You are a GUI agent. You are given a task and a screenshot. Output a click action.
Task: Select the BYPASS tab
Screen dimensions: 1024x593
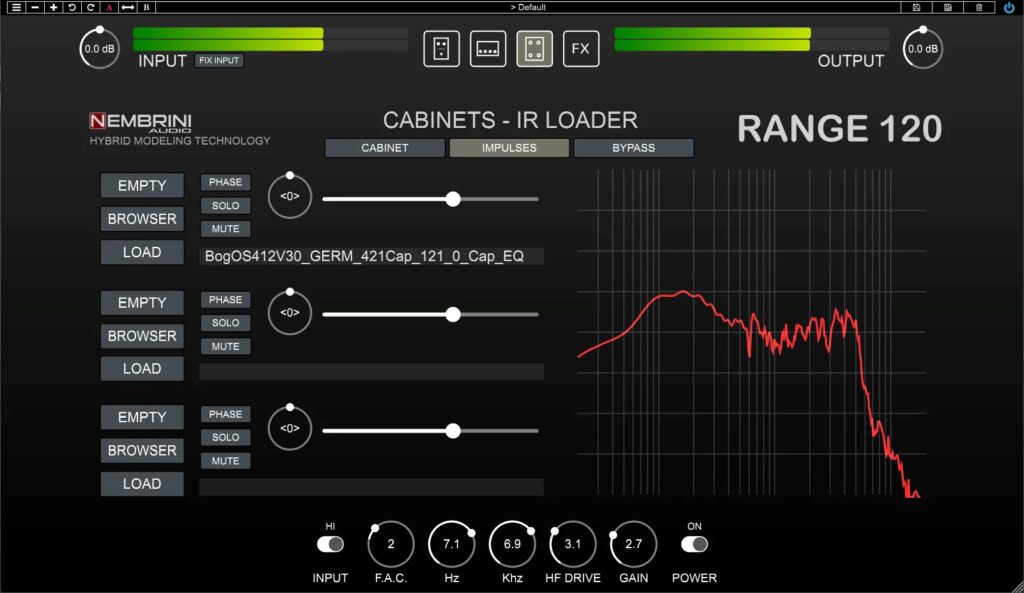pyautogui.click(x=633, y=148)
